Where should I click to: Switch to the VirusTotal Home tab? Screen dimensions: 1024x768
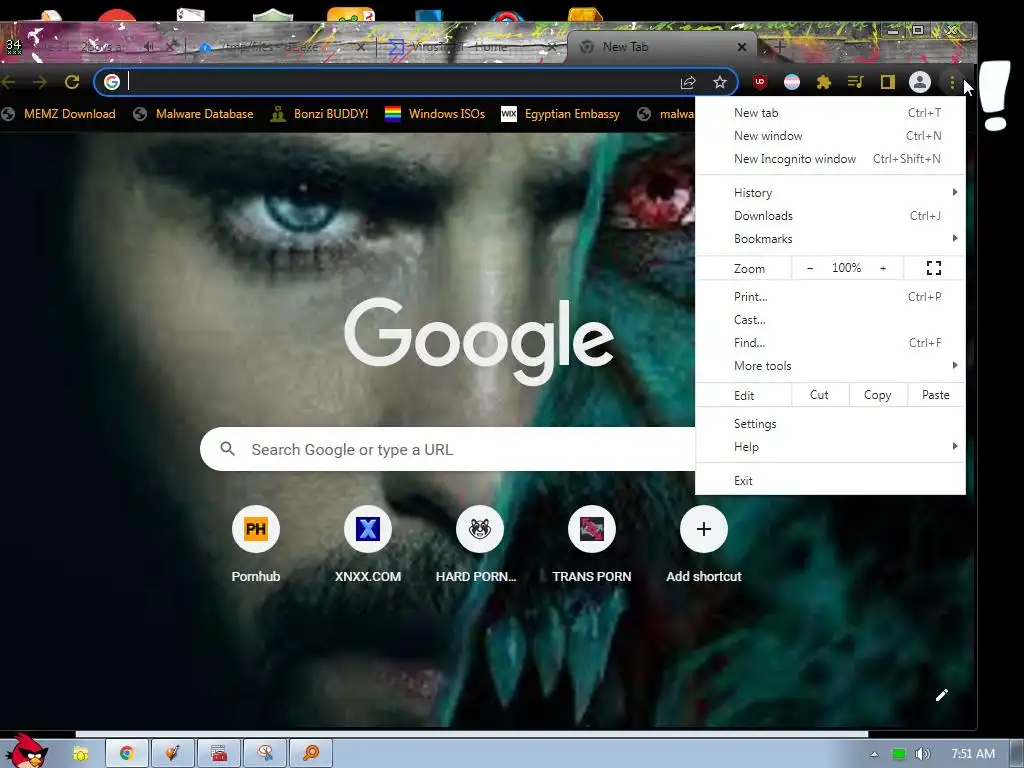(460, 47)
